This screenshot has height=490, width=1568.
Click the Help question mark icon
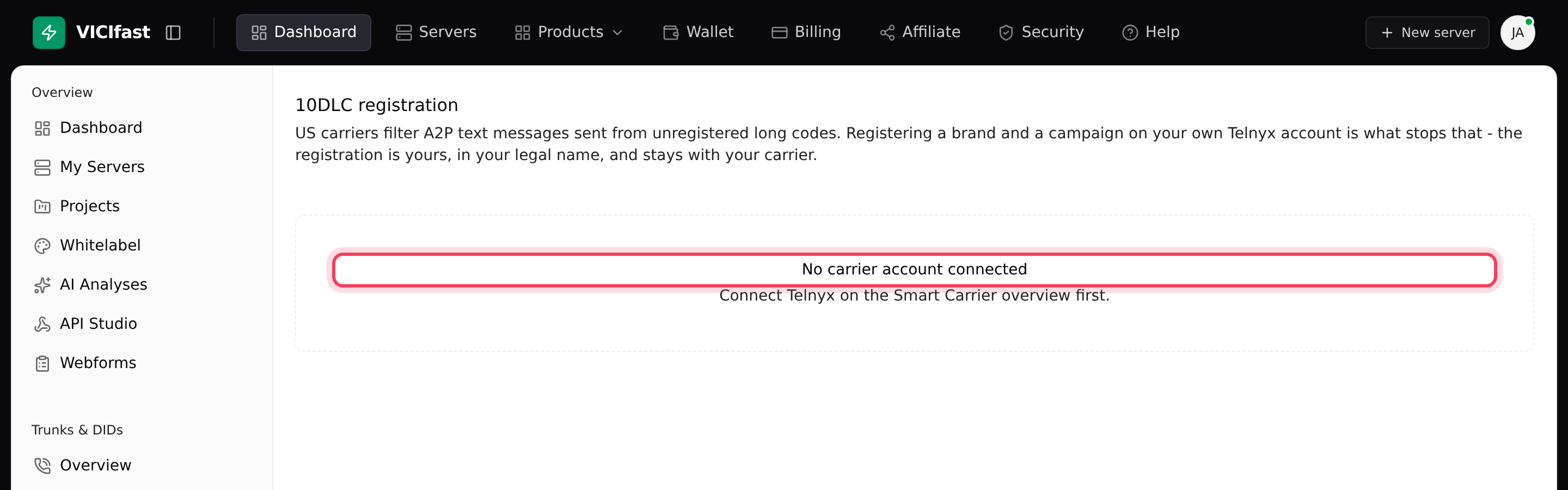[x=1130, y=33]
